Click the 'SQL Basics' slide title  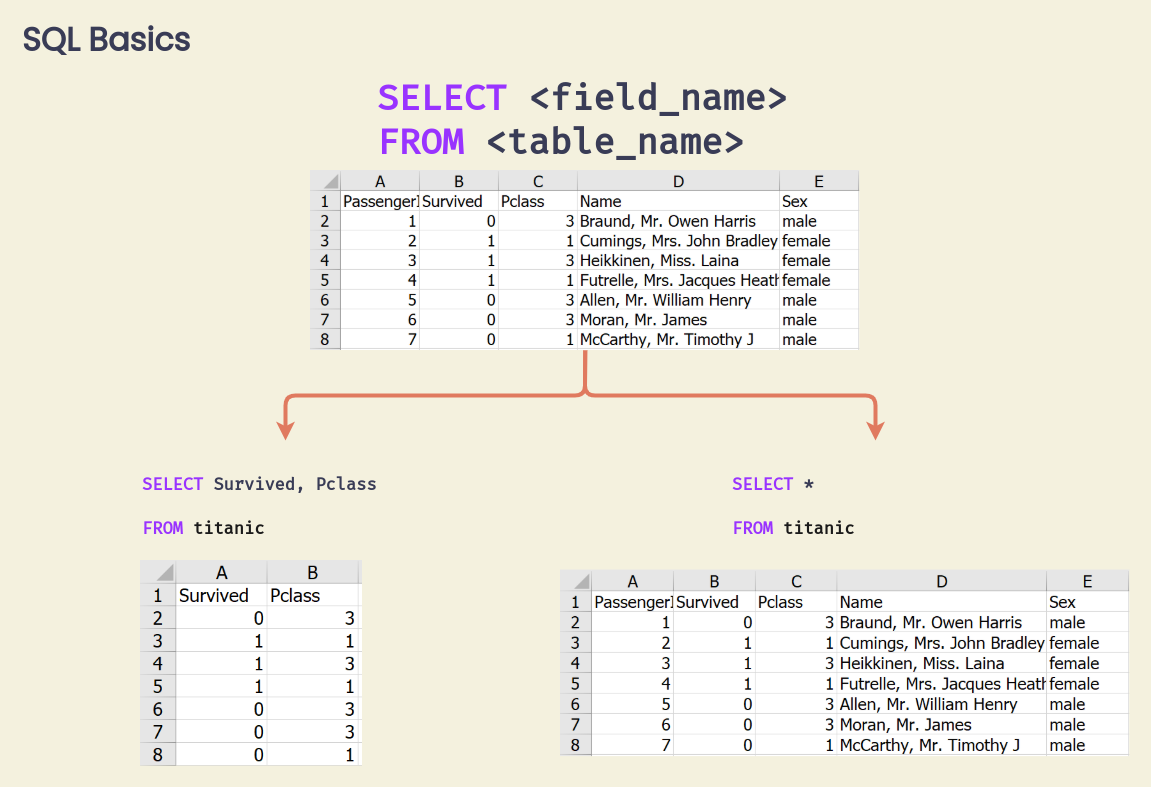tap(107, 40)
